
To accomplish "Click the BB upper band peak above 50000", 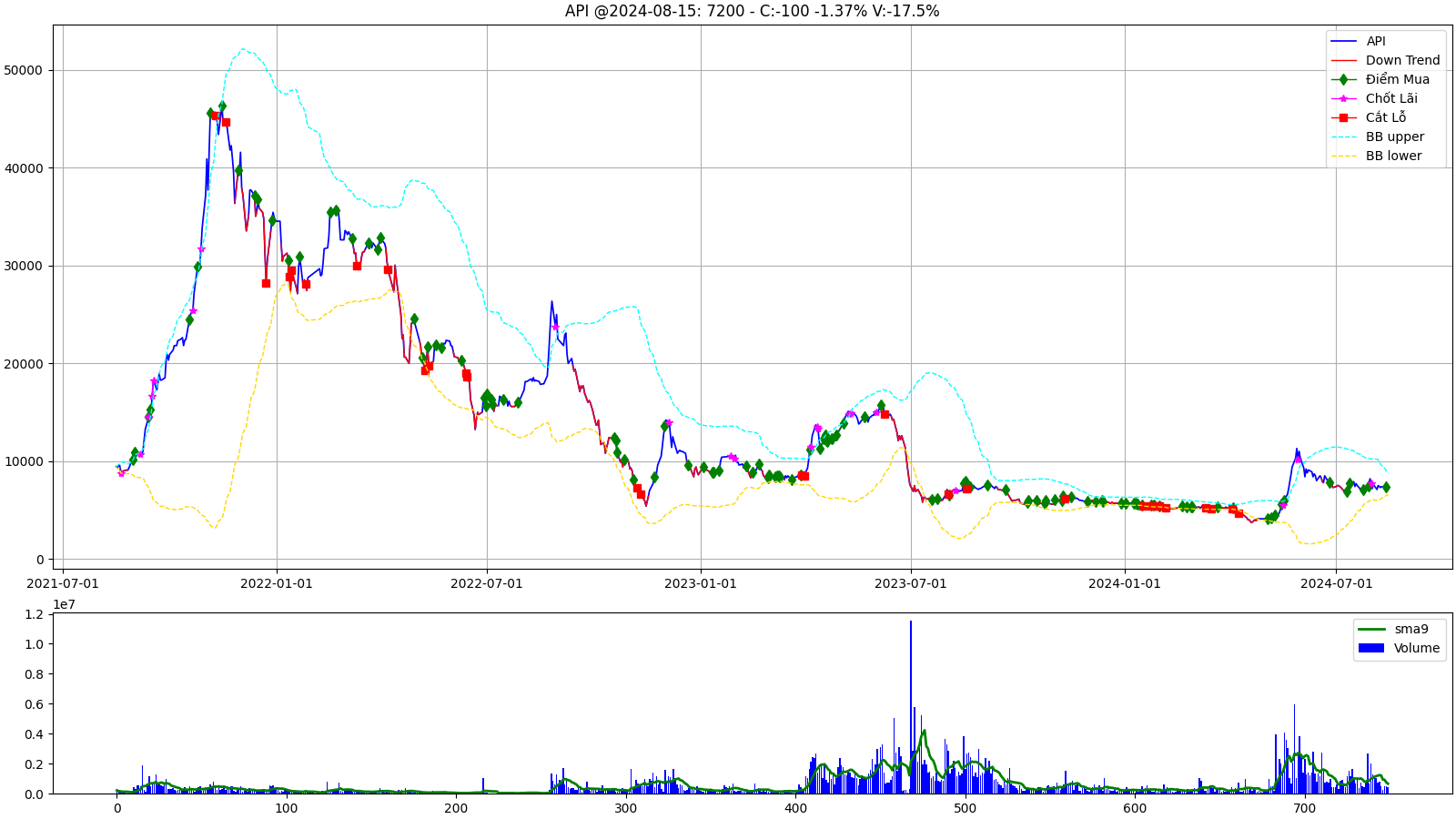I will (242, 49).
